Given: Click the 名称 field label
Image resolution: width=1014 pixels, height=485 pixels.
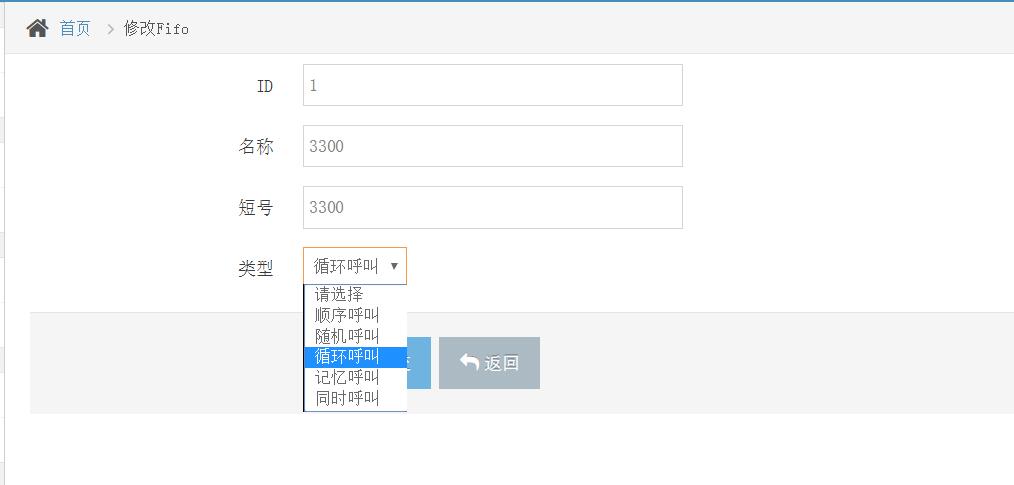Looking at the screenshot, I should click(255, 146).
